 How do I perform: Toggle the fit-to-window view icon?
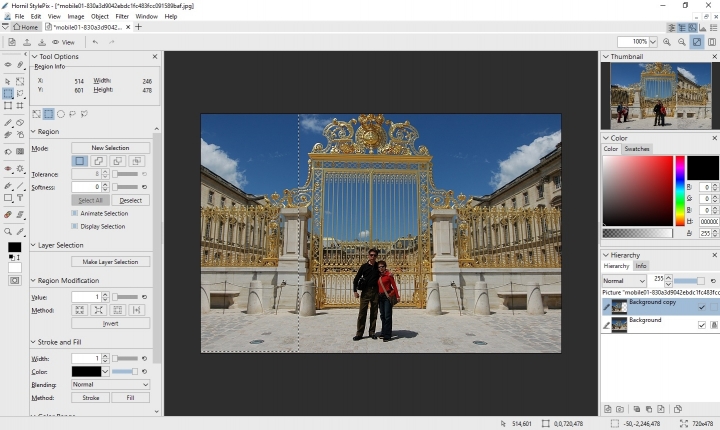(x=697, y=42)
